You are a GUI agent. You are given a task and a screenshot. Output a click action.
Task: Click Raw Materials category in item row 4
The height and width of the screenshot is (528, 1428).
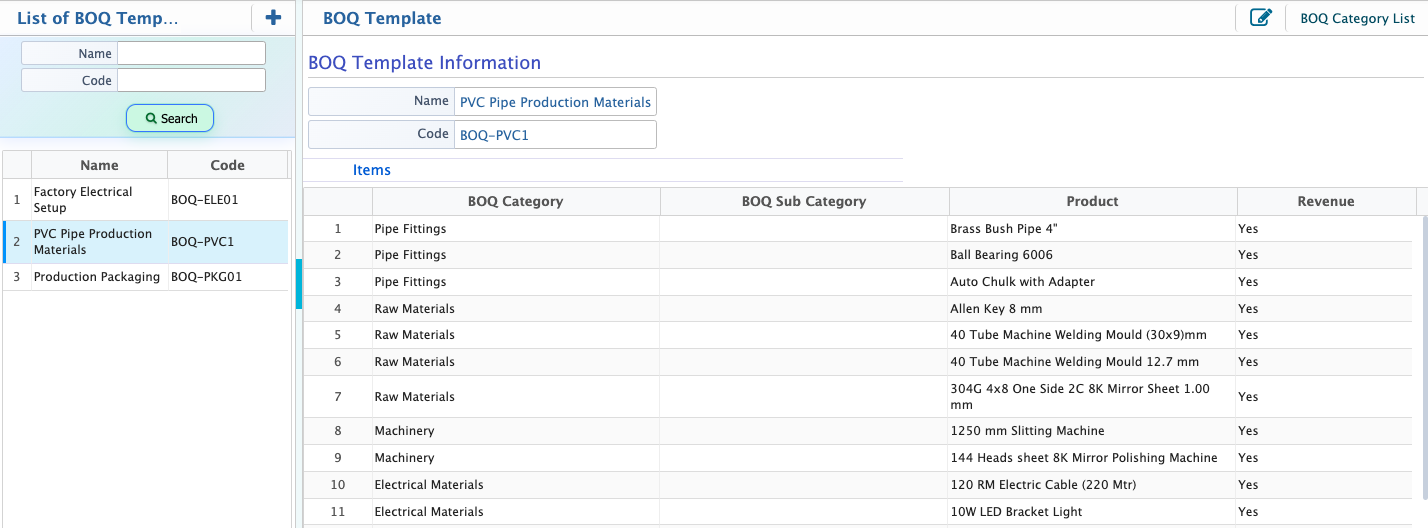click(x=516, y=309)
